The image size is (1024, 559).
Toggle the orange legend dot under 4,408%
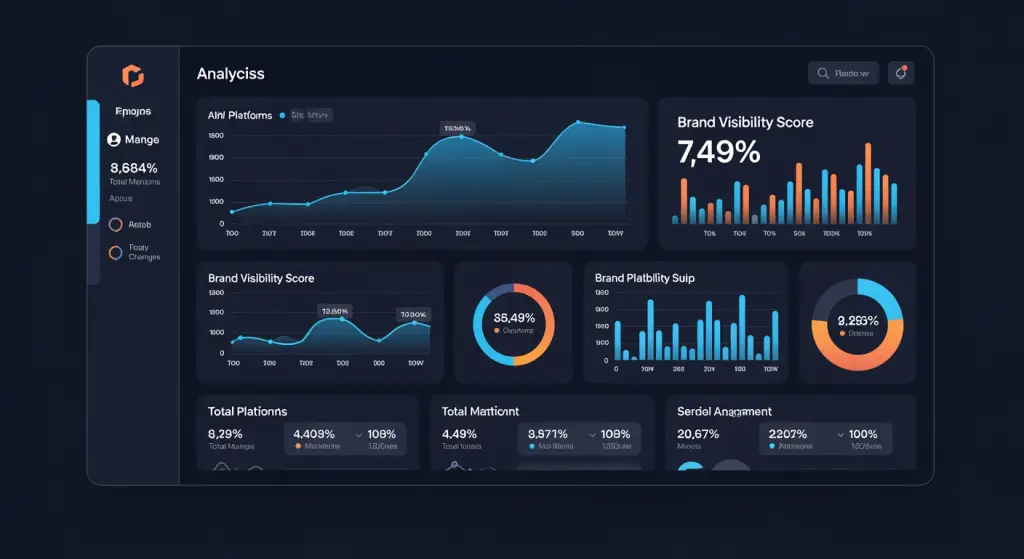pyautogui.click(x=296, y=447)
